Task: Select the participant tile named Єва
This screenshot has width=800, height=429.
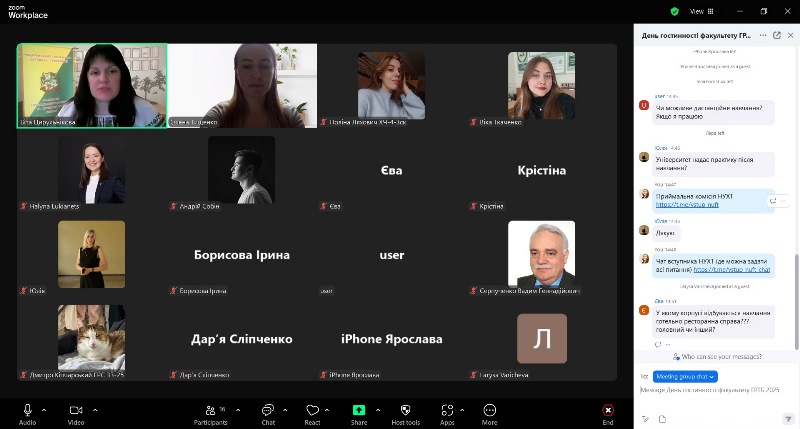Action: click(392, 170)
